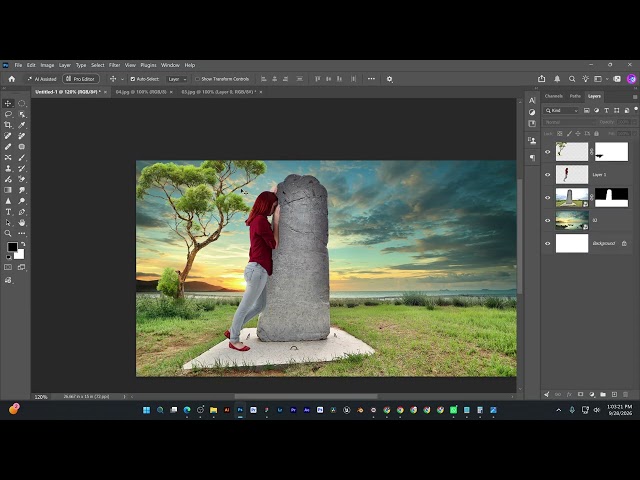Open the notifications bell icon
This screenshot has width=640, height=480.
(557, 79)
